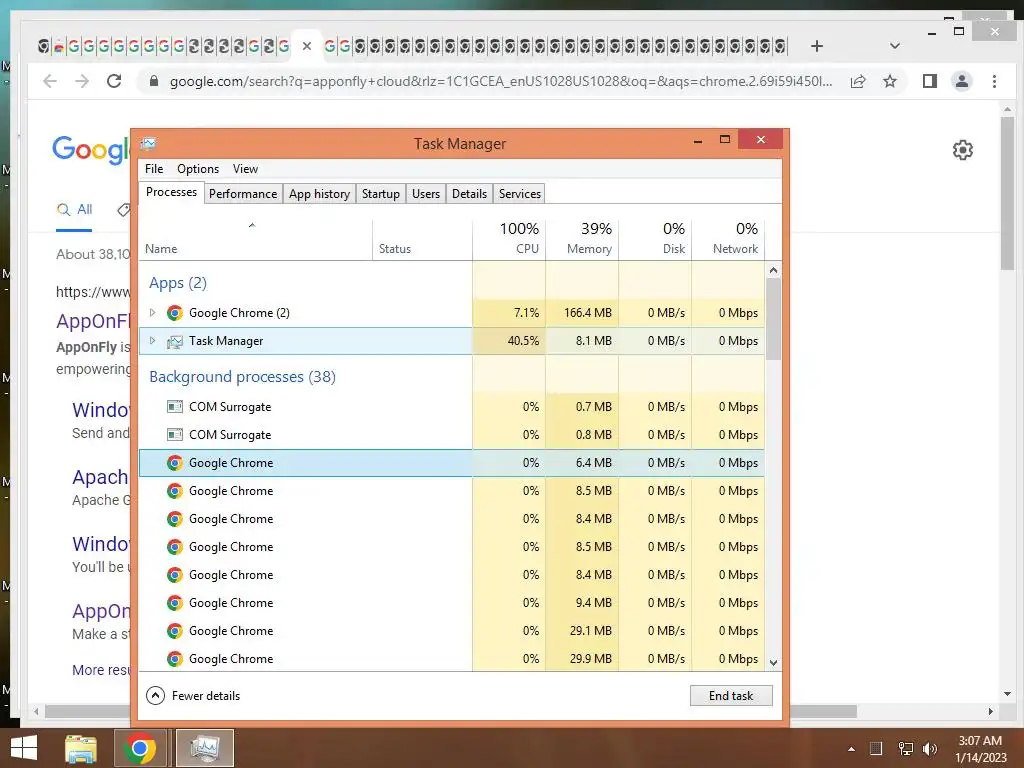Viewport: 1024px width, 768px height.
Task: Click the 166.4 MB memory cell
Action: [x=583, y=313]
